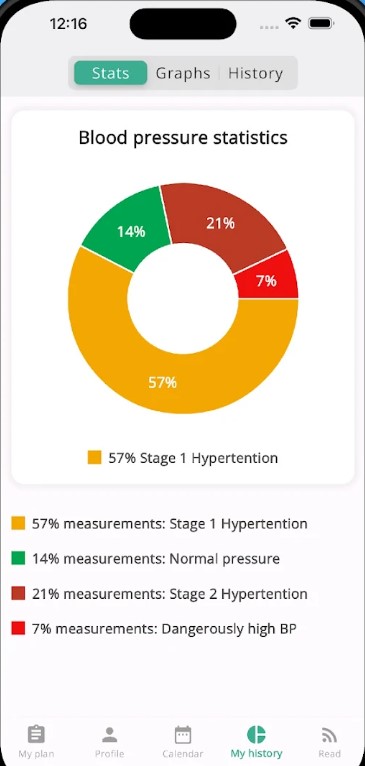
Task: Select the 14% green donut slice
Action: coord(130,230)
